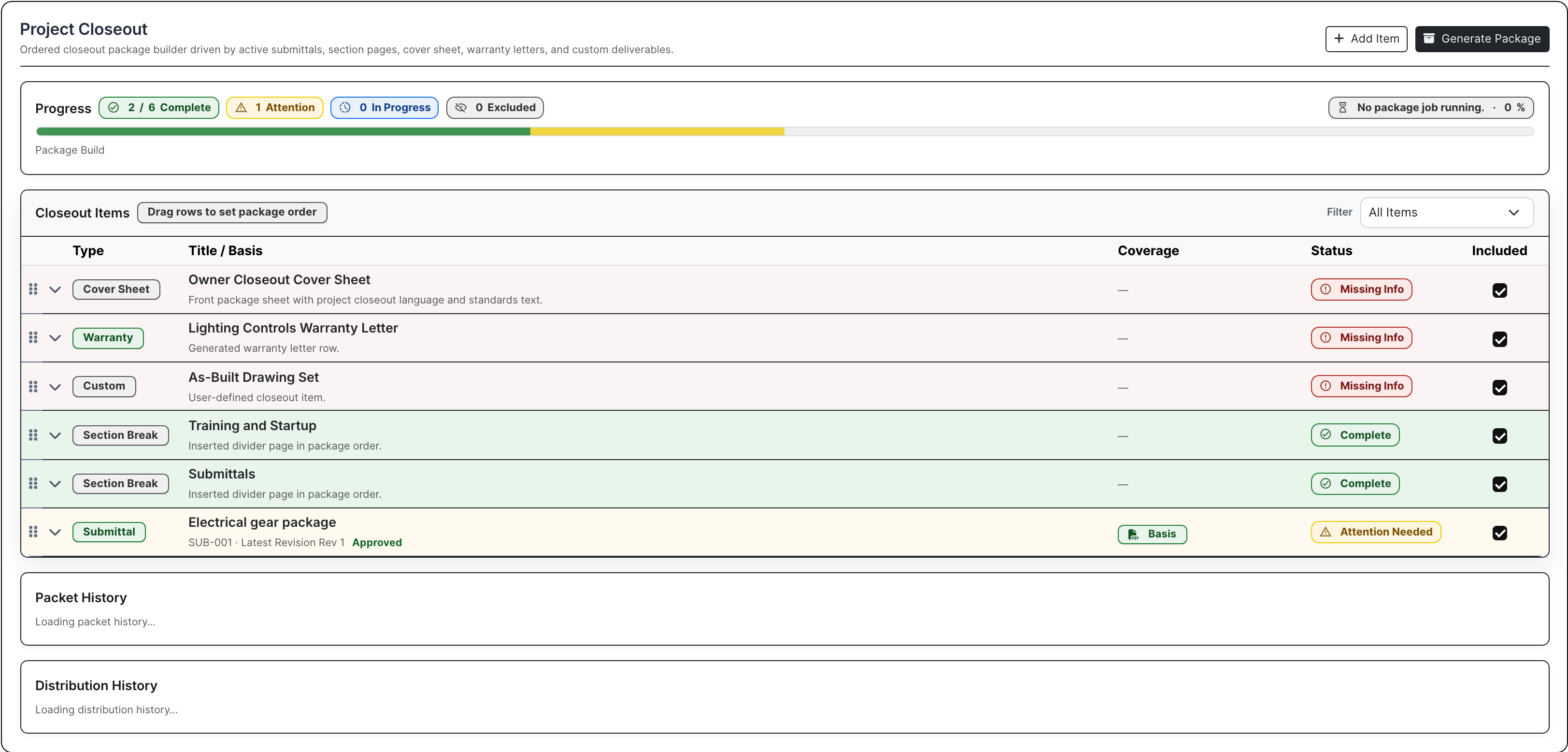Expand the Cover Sheet row chevron

[56, 290]
